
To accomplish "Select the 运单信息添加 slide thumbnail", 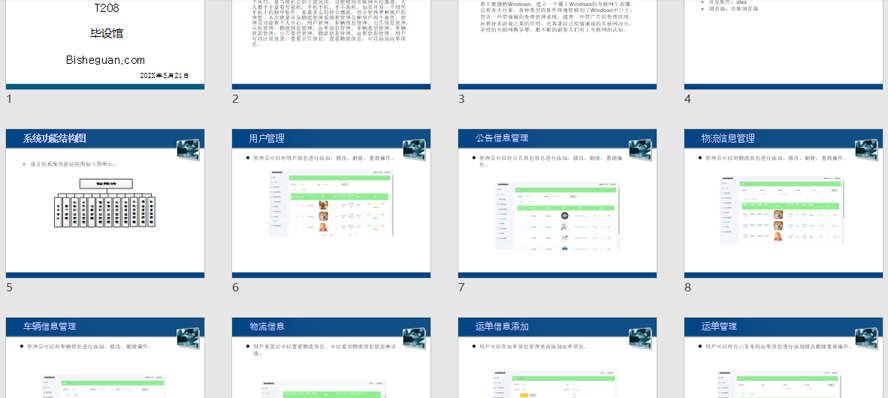I will click(557, 358).
